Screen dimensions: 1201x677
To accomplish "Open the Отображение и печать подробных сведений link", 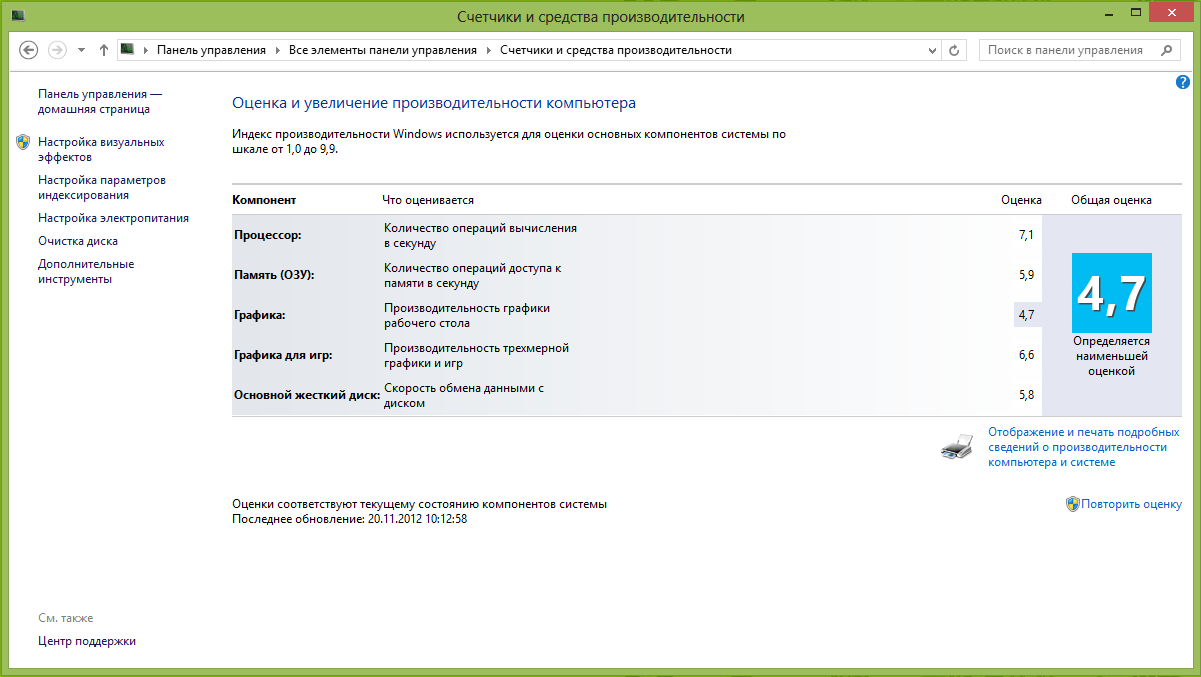I will pos(1084,447).
